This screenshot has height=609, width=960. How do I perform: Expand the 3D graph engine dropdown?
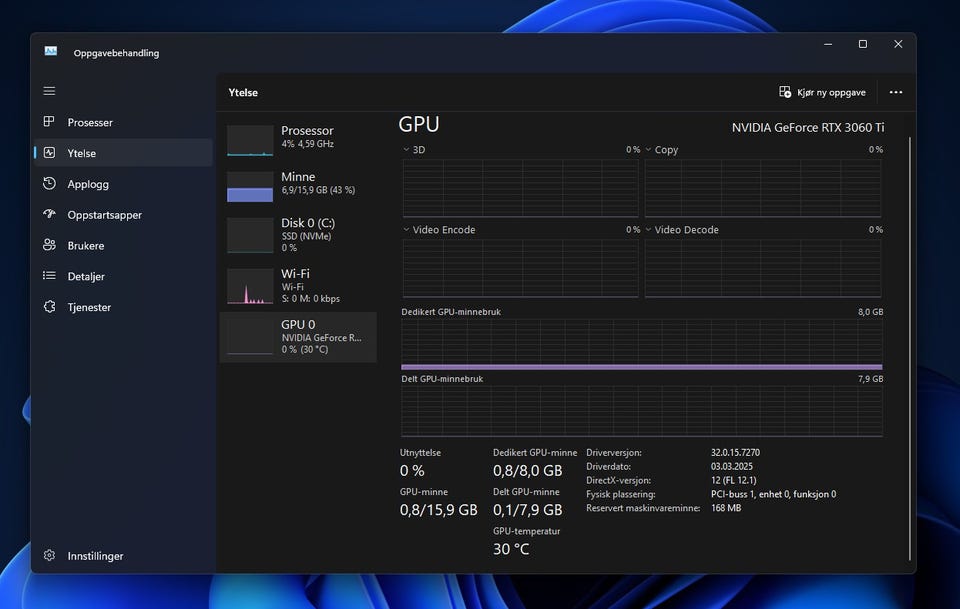click(406, 150)
